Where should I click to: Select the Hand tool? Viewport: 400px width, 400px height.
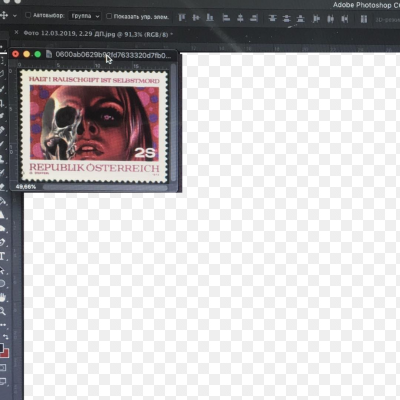(3, 297)
